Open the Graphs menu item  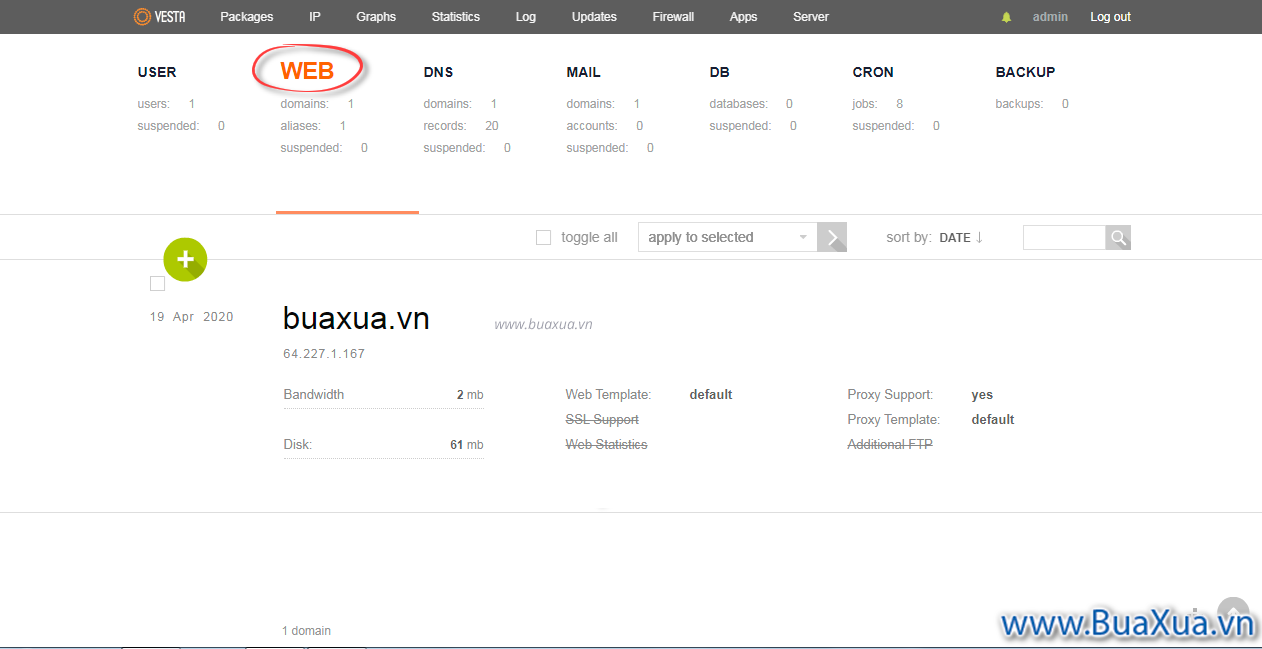(376, 17)
